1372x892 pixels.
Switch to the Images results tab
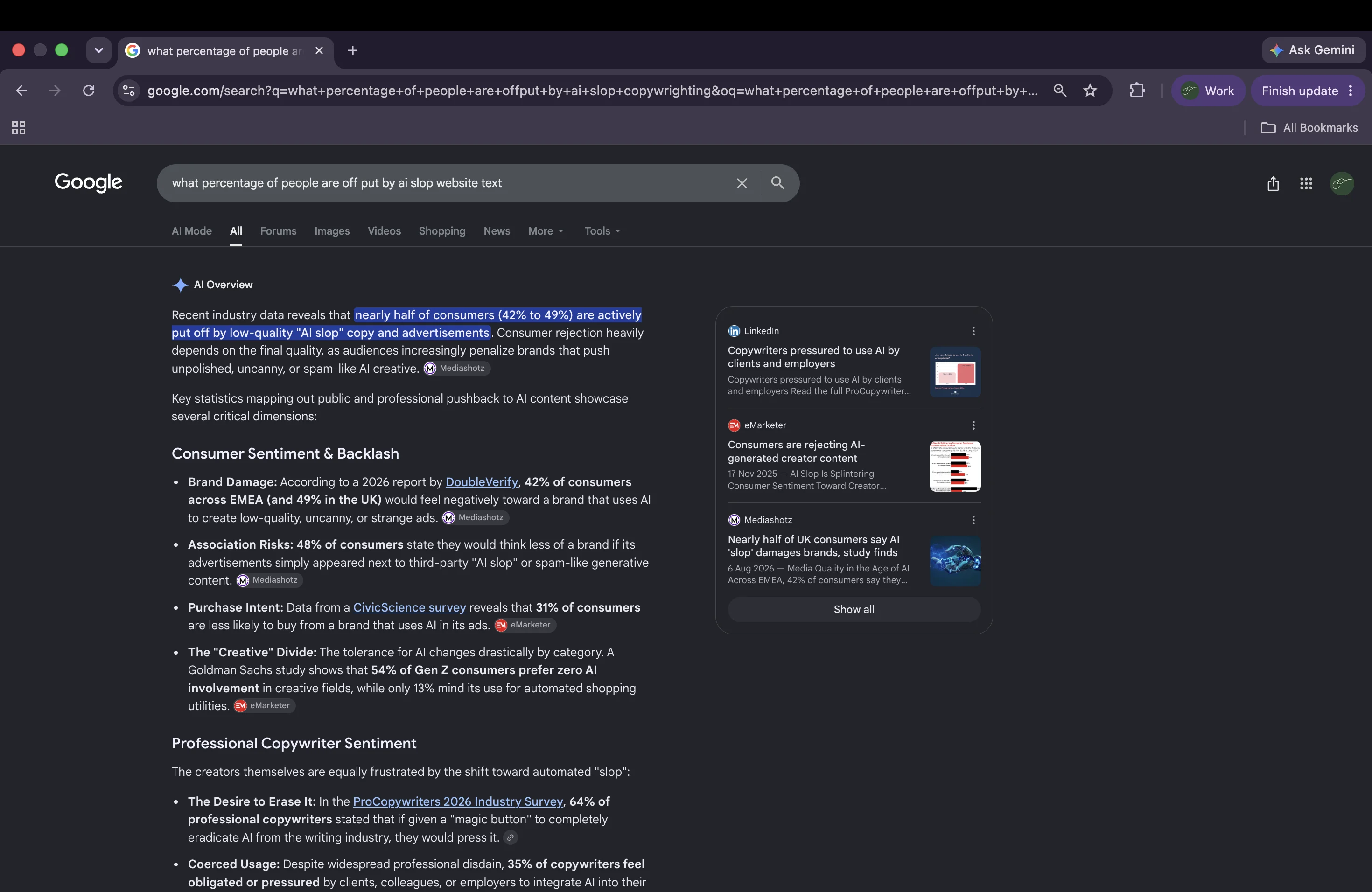(332, 231)
